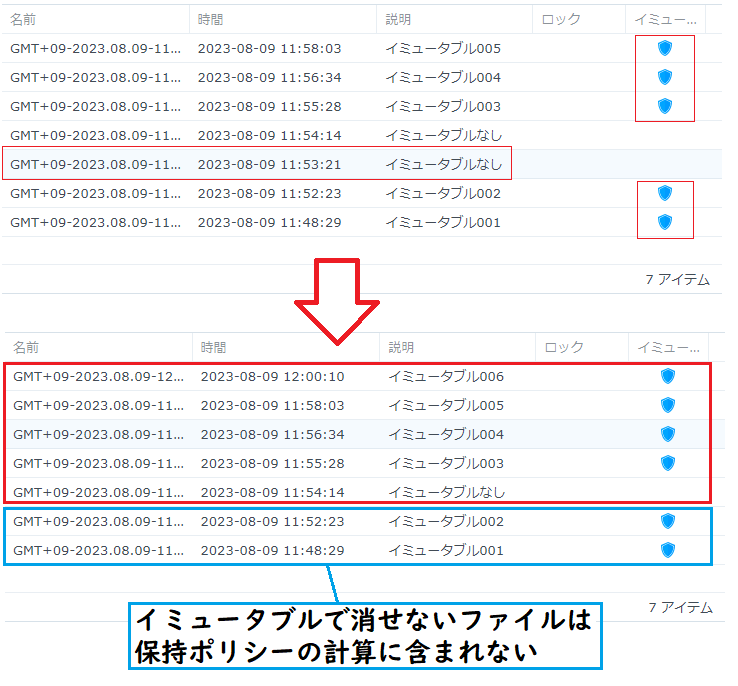Select upper row with time 2023-08-09 11:58:03
The width and height of the screenshot is (738, 686).
coord(361,48)
